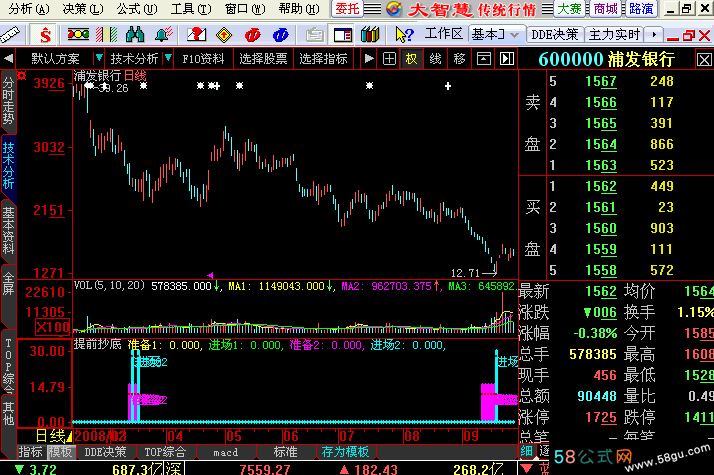The width and height of the screenshot is (714, 475).
Task: Select the macd bottom tab
Action: pyautogui.click(x=226, y=452)
